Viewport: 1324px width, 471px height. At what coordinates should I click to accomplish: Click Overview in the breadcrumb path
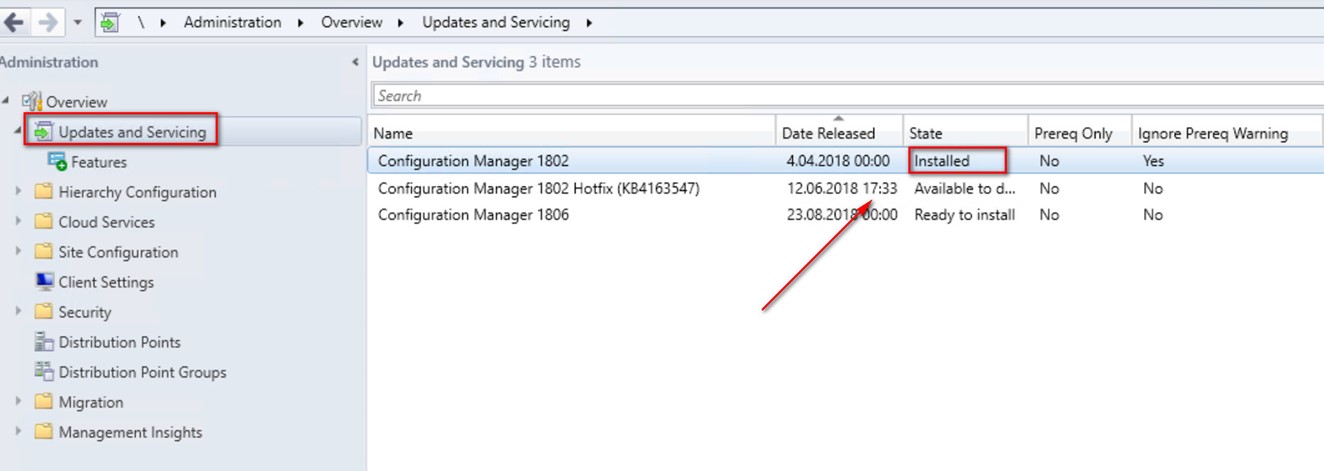point(351,22)
